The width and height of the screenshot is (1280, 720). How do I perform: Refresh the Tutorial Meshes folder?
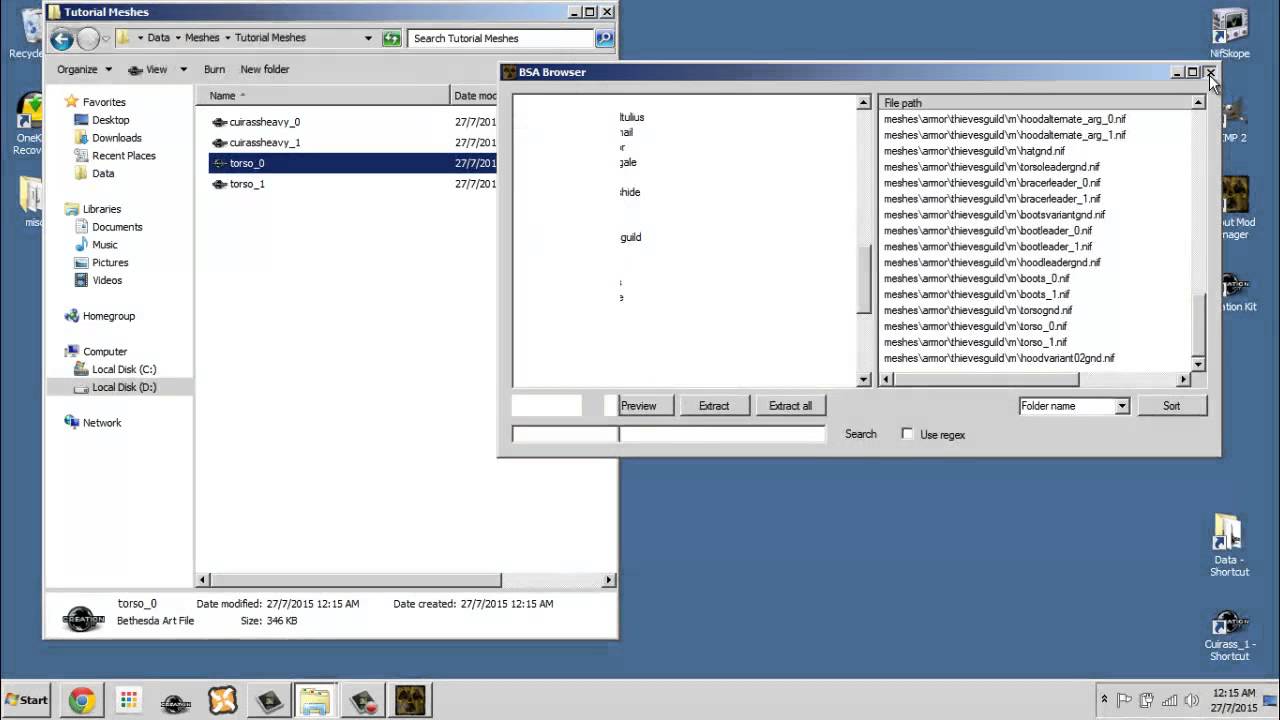(x=391, y=39)
